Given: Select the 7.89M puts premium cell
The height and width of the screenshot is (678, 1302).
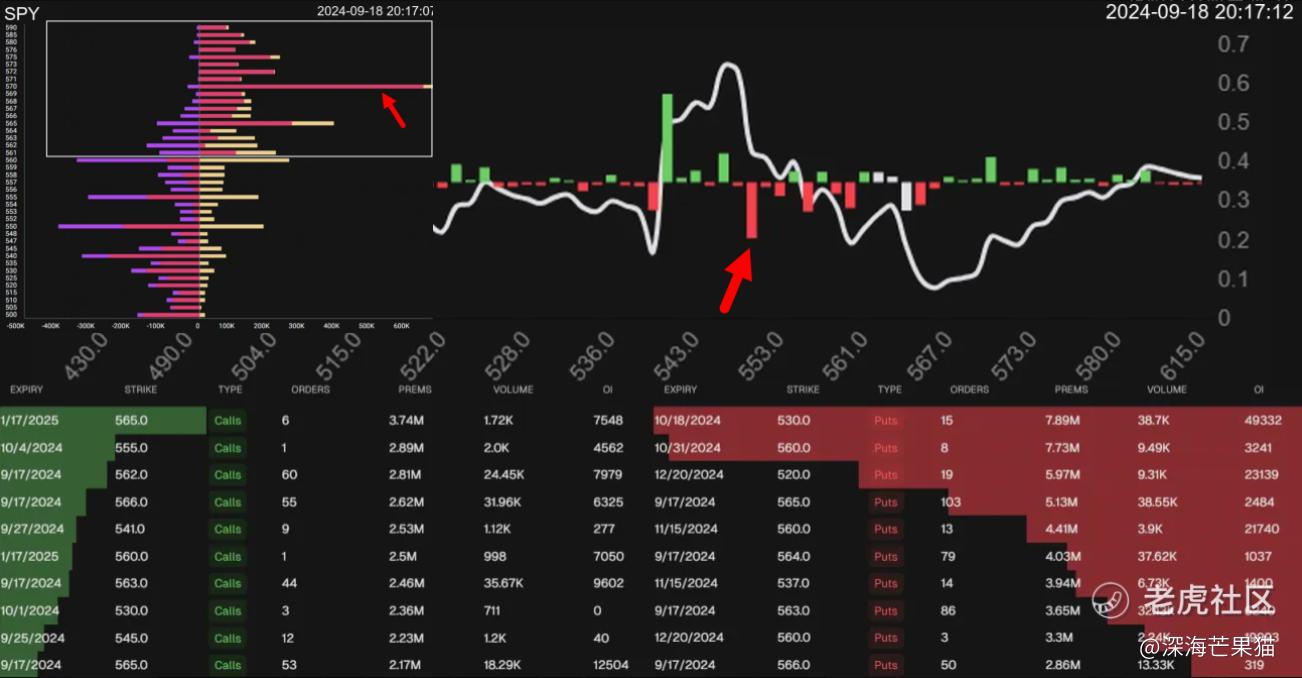Looking at the screenshot, I should coord(1062,421).
